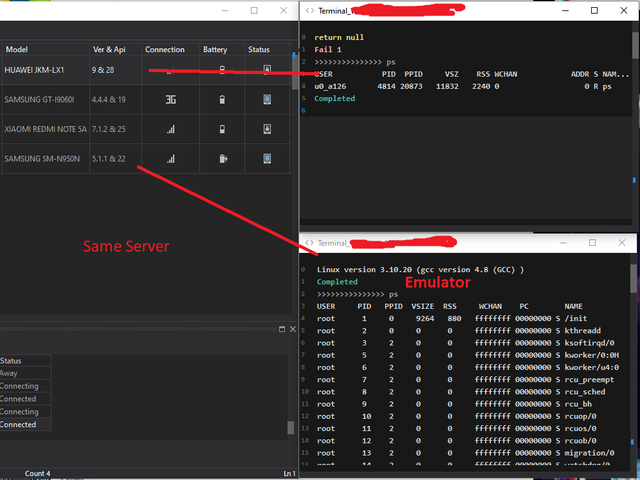
Task: Click the charging battery icon for SAMSUNG SM-N950N
Action: coord(223,159)
